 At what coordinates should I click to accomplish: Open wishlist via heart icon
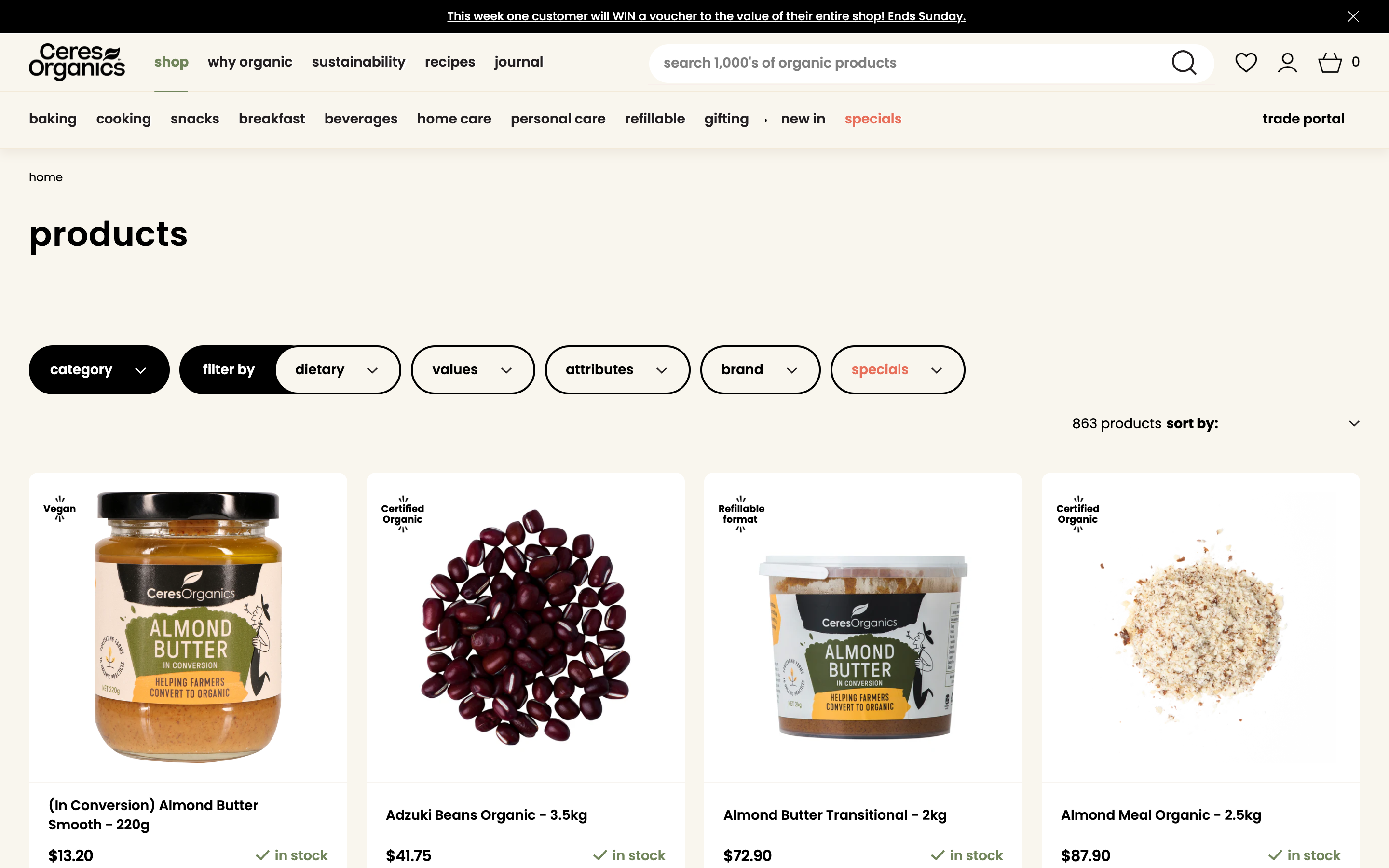1245,63
